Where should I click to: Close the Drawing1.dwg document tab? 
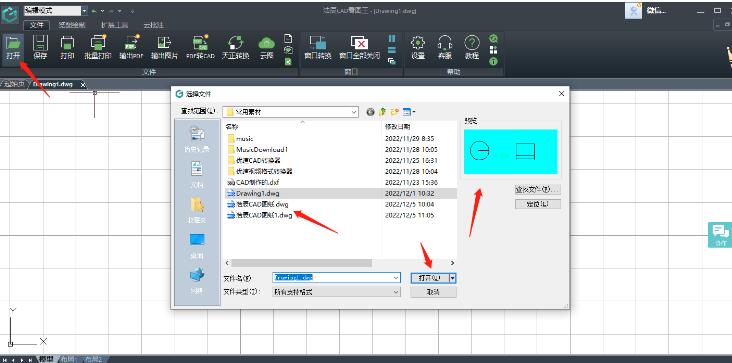[83, 84]
